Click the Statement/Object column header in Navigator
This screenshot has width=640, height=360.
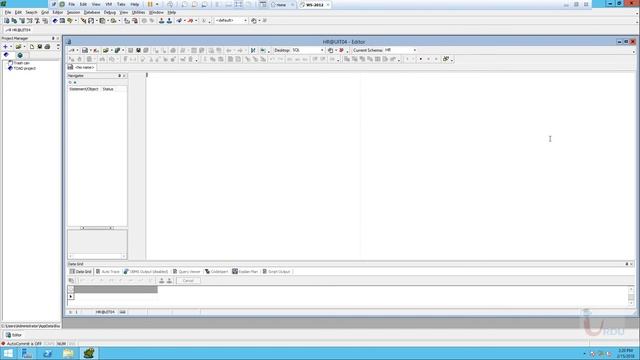click(84, 89)
